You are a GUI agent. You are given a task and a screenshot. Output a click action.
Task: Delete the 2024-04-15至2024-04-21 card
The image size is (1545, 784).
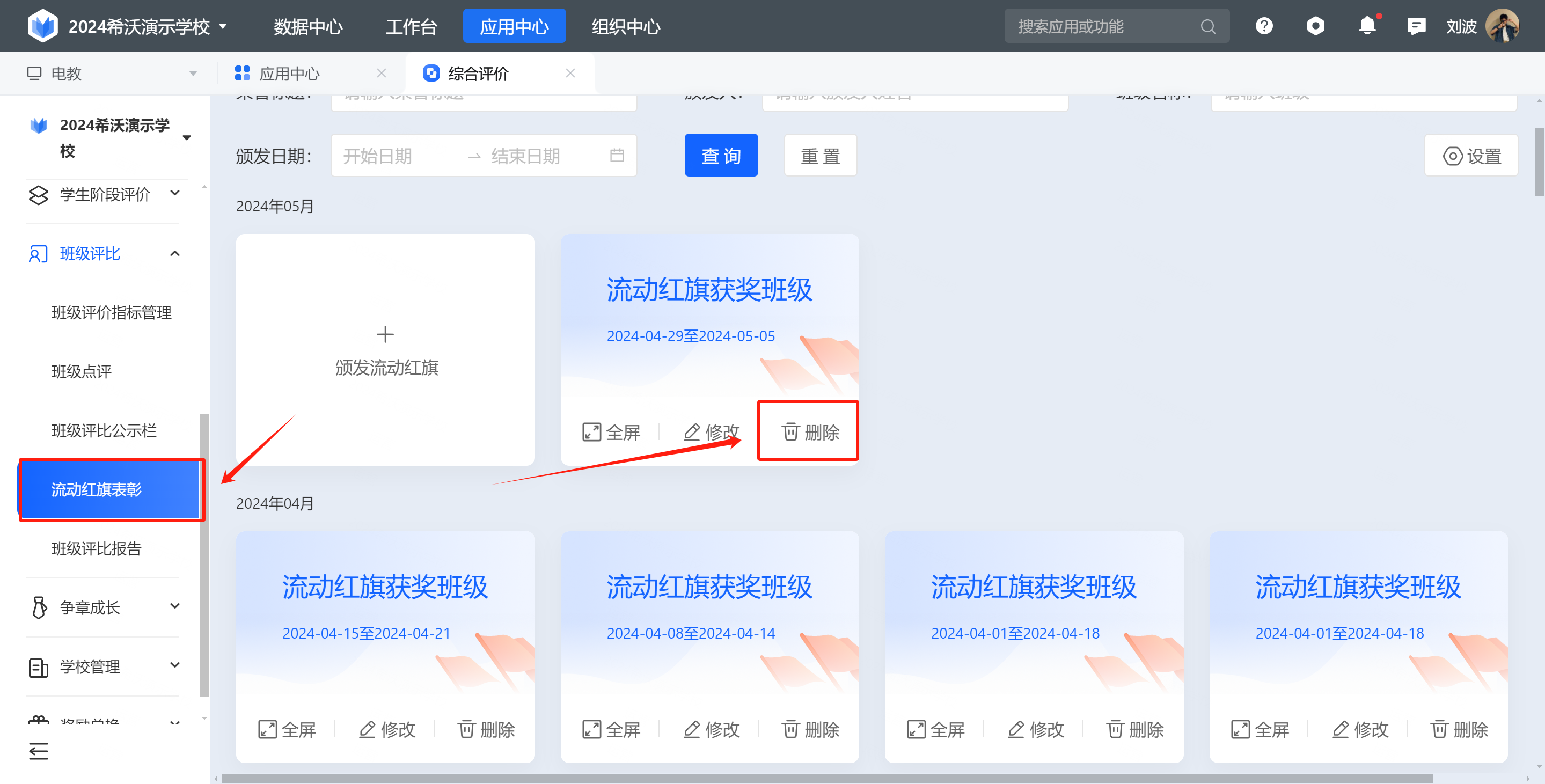[x=486, y=729]
